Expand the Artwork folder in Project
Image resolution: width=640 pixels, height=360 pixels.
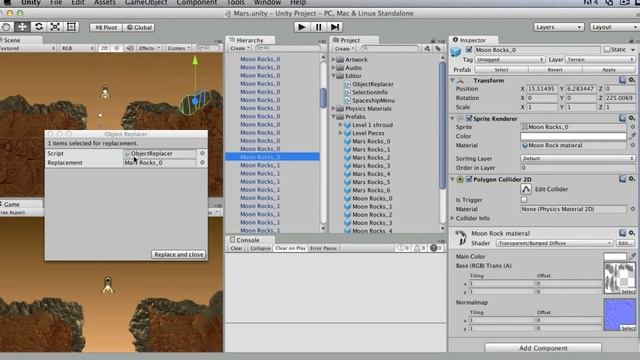click(x=333, y=60)
